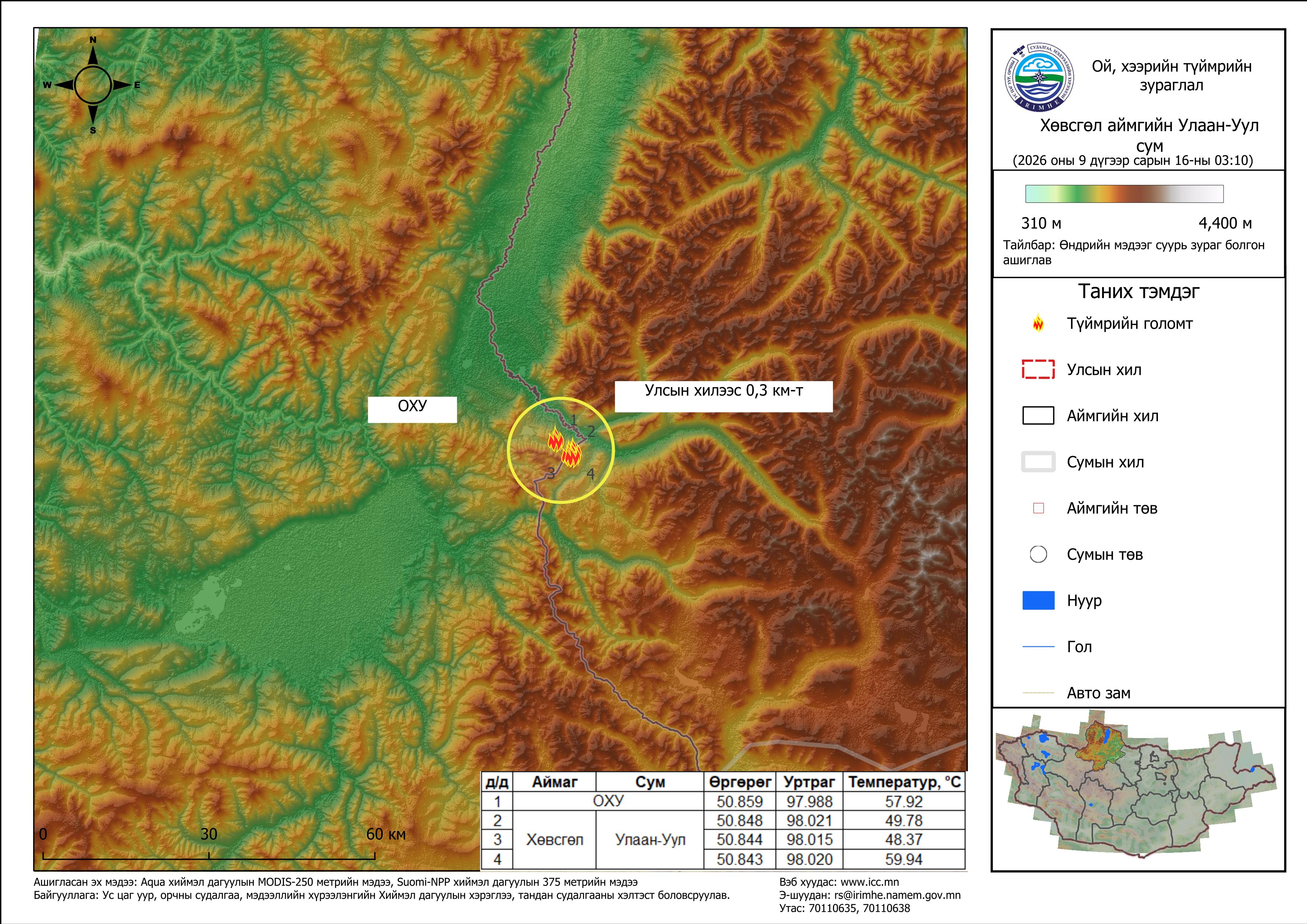Click the fire hotspot flame icon in legend
Image resolution: width=1307 pixels, height=924 pixels.
(x=1038, y=323)
